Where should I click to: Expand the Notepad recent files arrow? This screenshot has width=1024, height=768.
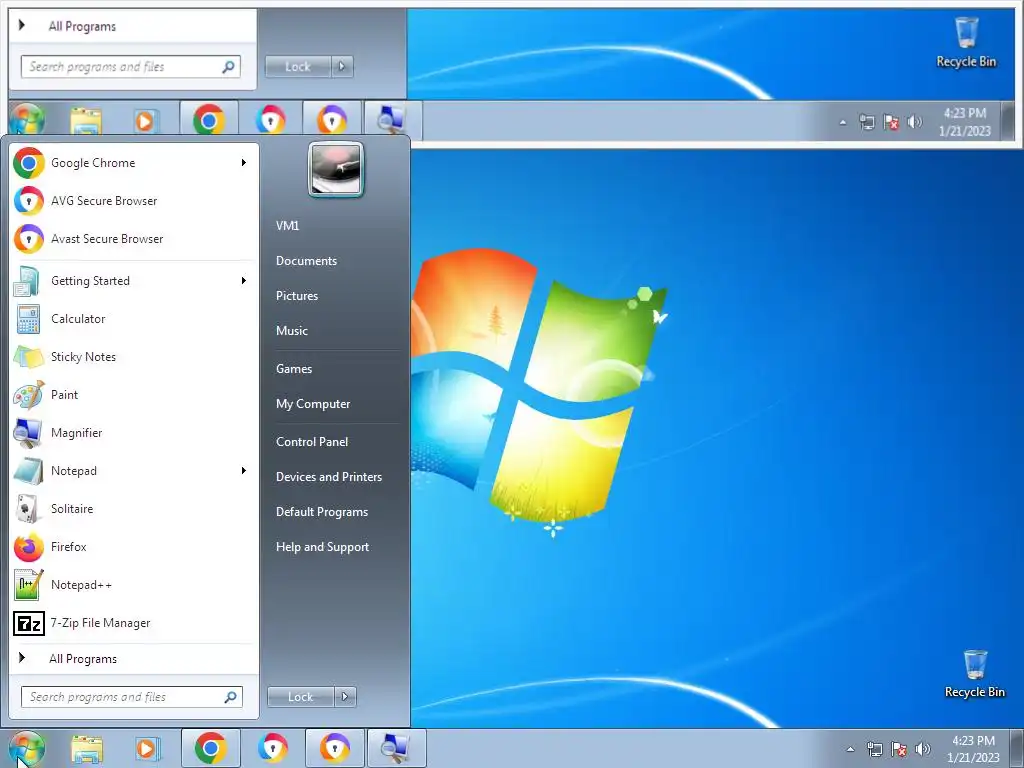point(244,470)
